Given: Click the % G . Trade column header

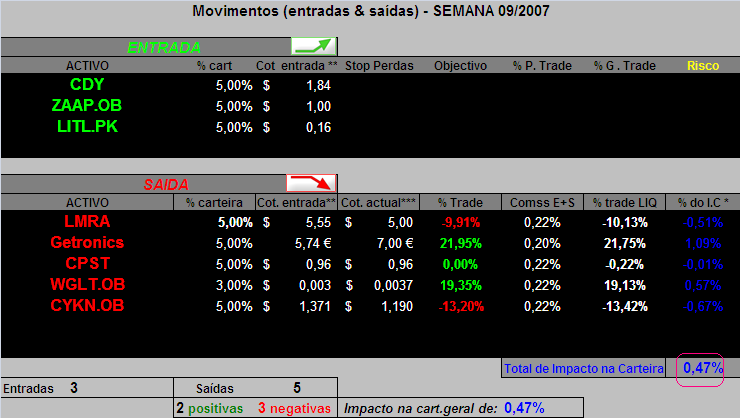Looking at the screenshot, I should (x=624, y=66).
